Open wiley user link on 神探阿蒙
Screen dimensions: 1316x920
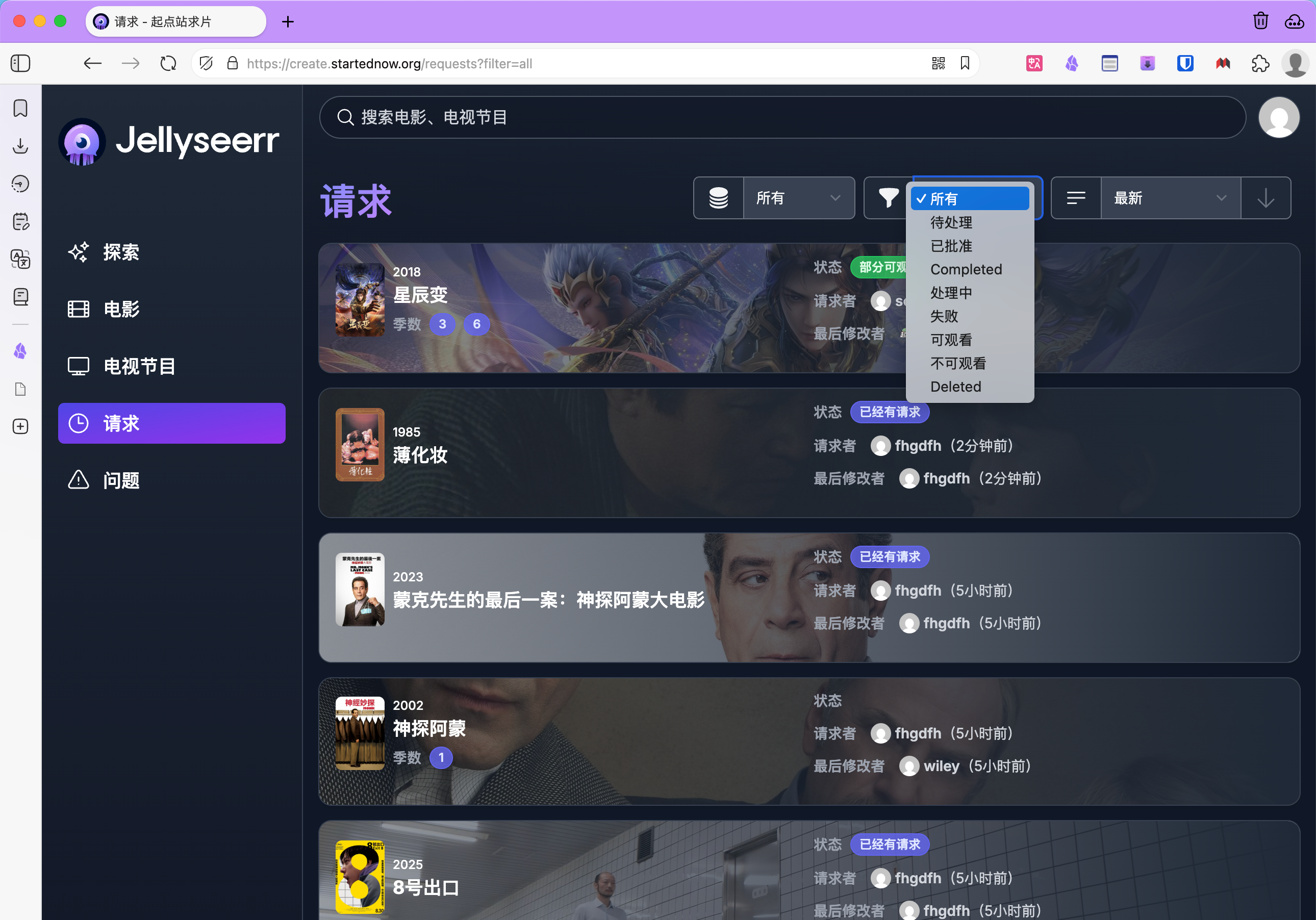(x=941, y=766)
